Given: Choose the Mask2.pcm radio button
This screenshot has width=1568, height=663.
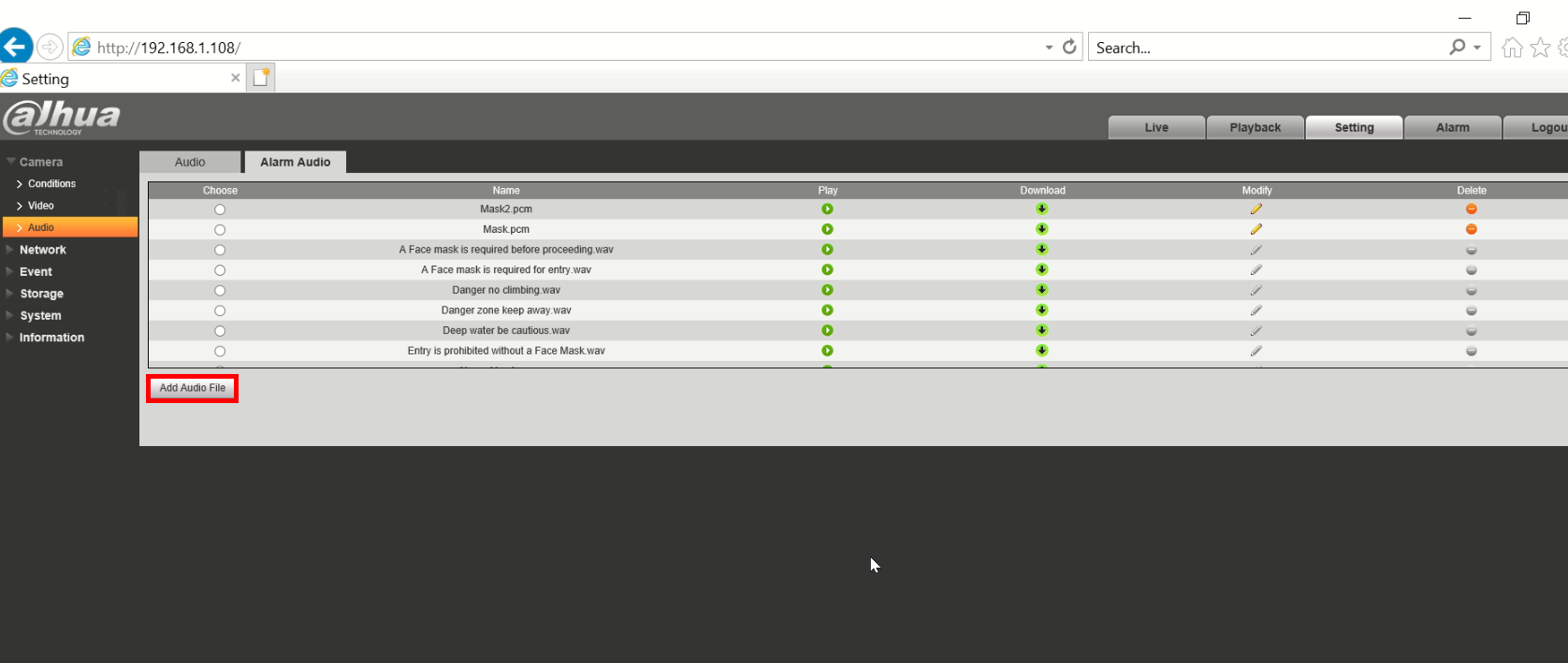Looking at the screenshot, I should click(220, 209).
